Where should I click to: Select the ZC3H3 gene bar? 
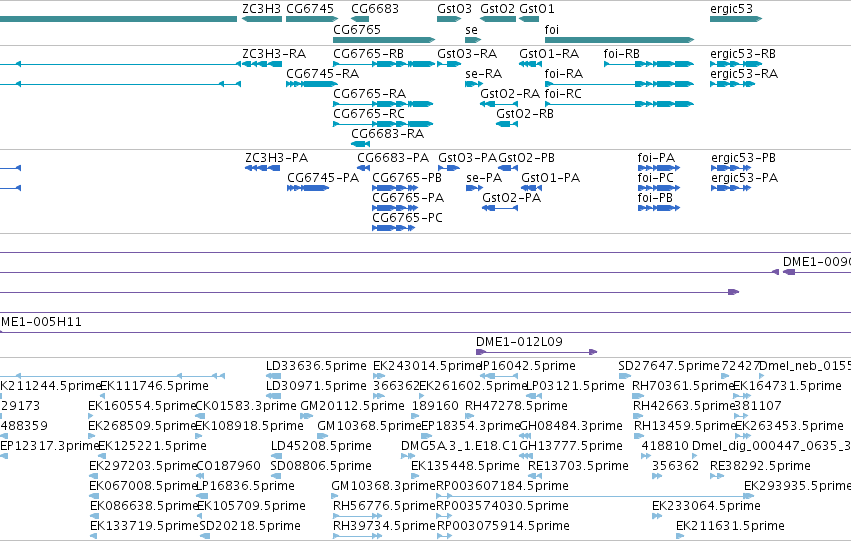(x=262, y=19)
